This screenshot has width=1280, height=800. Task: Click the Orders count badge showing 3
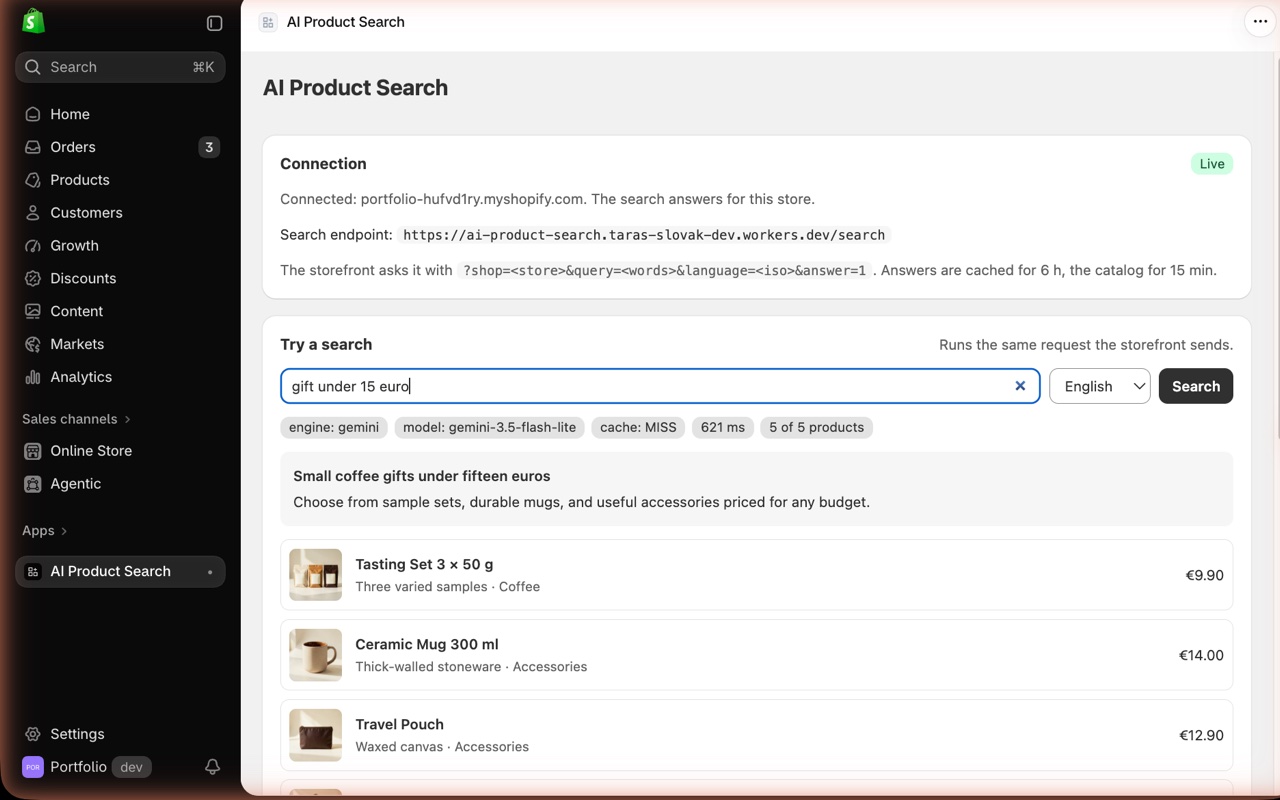[209, 147]
